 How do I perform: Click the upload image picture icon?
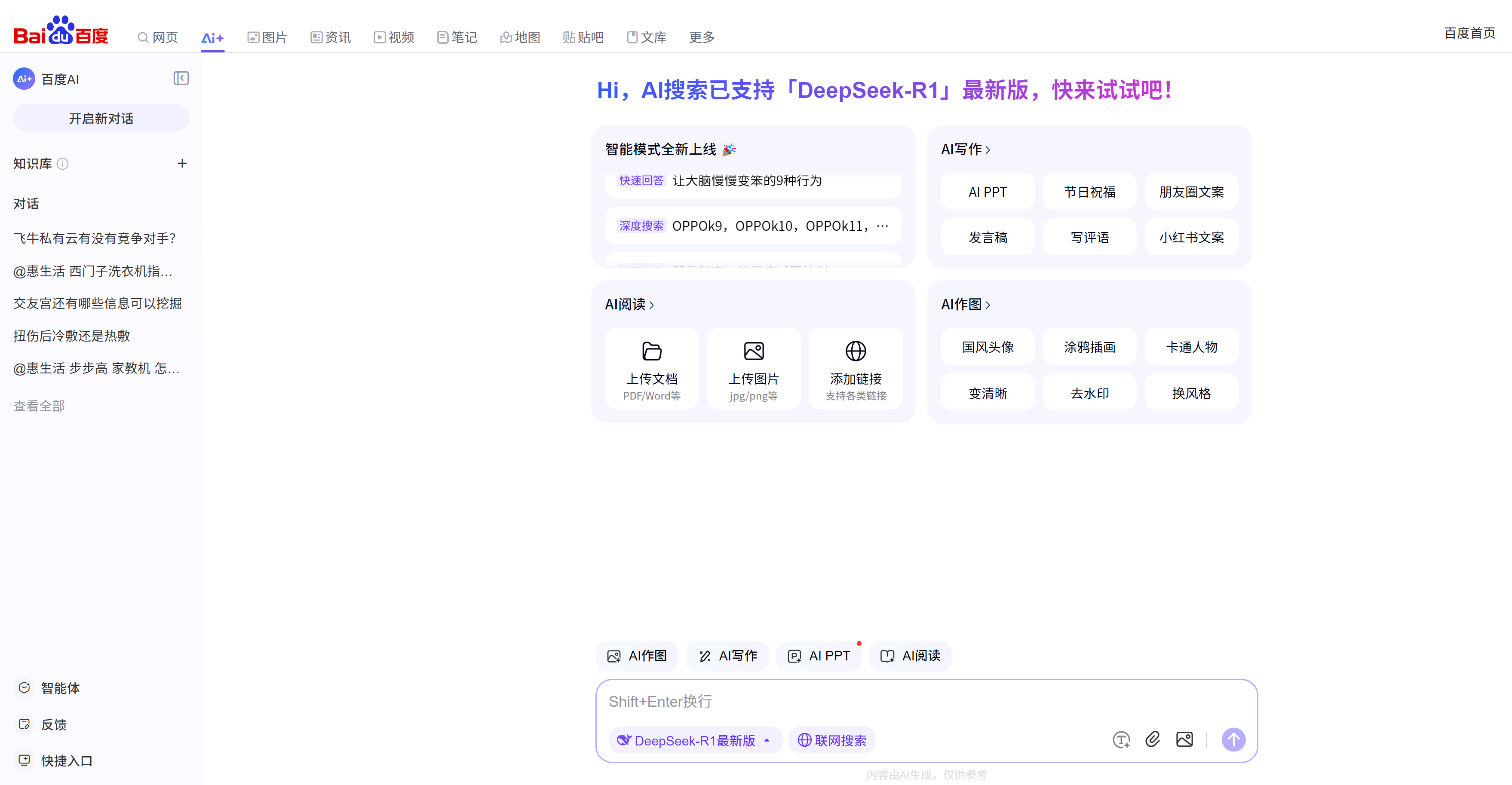754,351
